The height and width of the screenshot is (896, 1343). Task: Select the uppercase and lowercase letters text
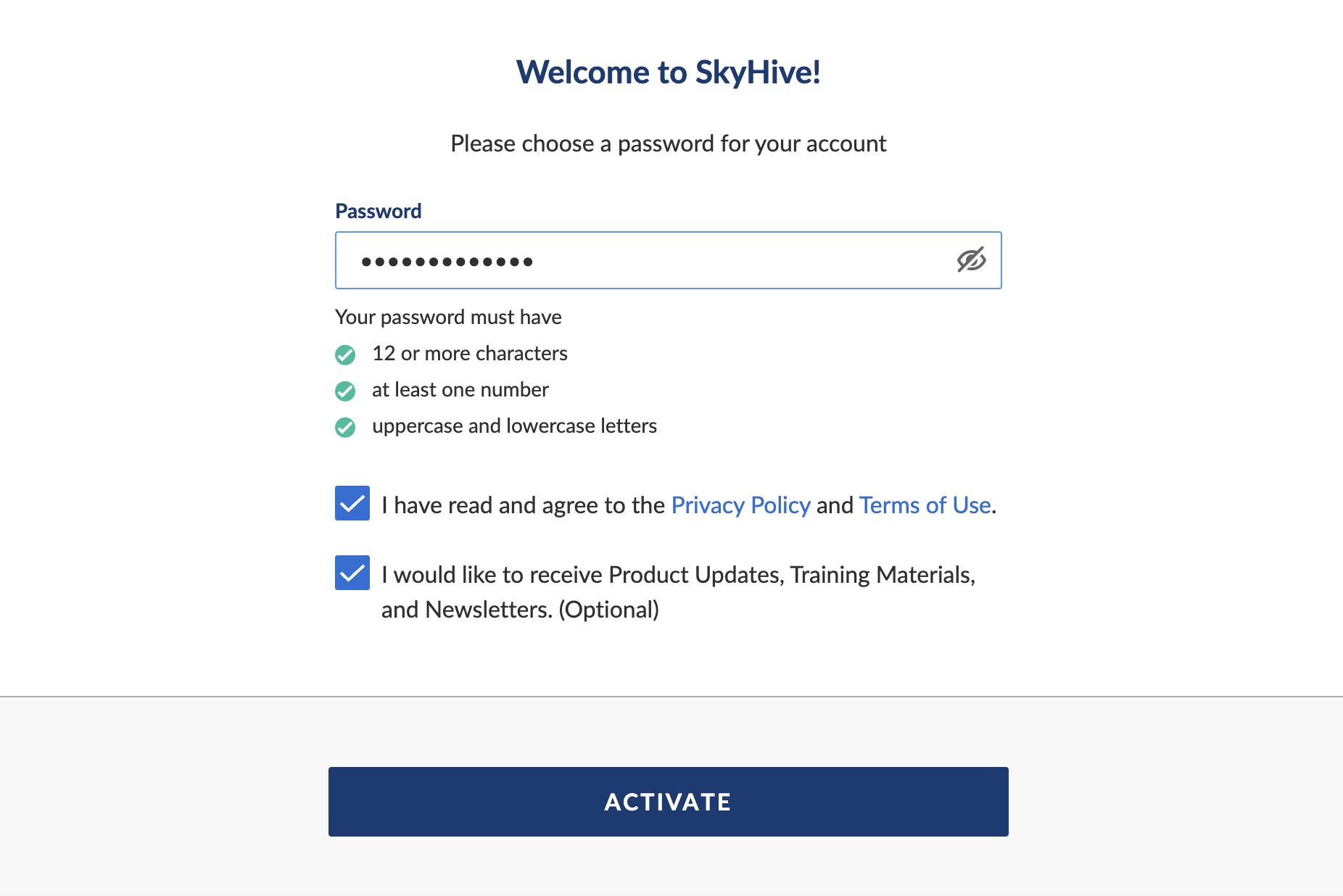pyautogui.click(x=514, y=426)
